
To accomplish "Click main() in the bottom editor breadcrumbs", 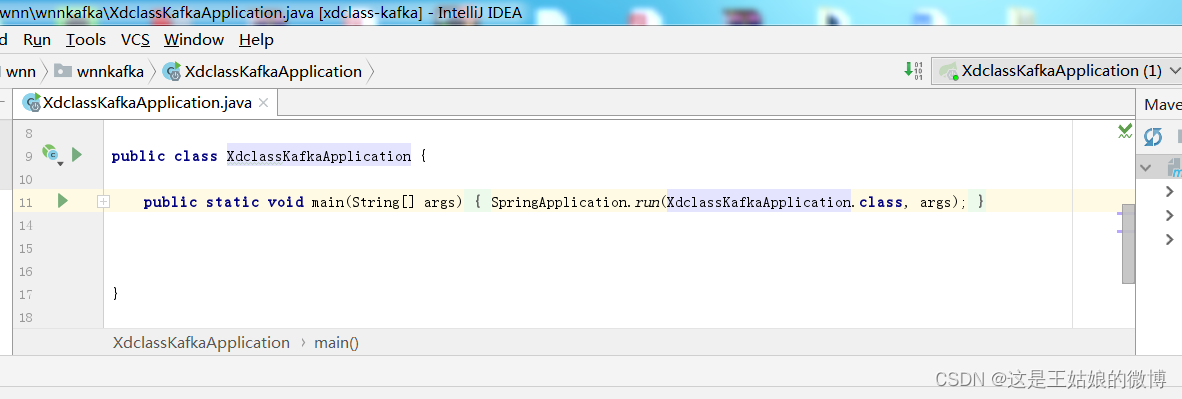I will [336, 342].
